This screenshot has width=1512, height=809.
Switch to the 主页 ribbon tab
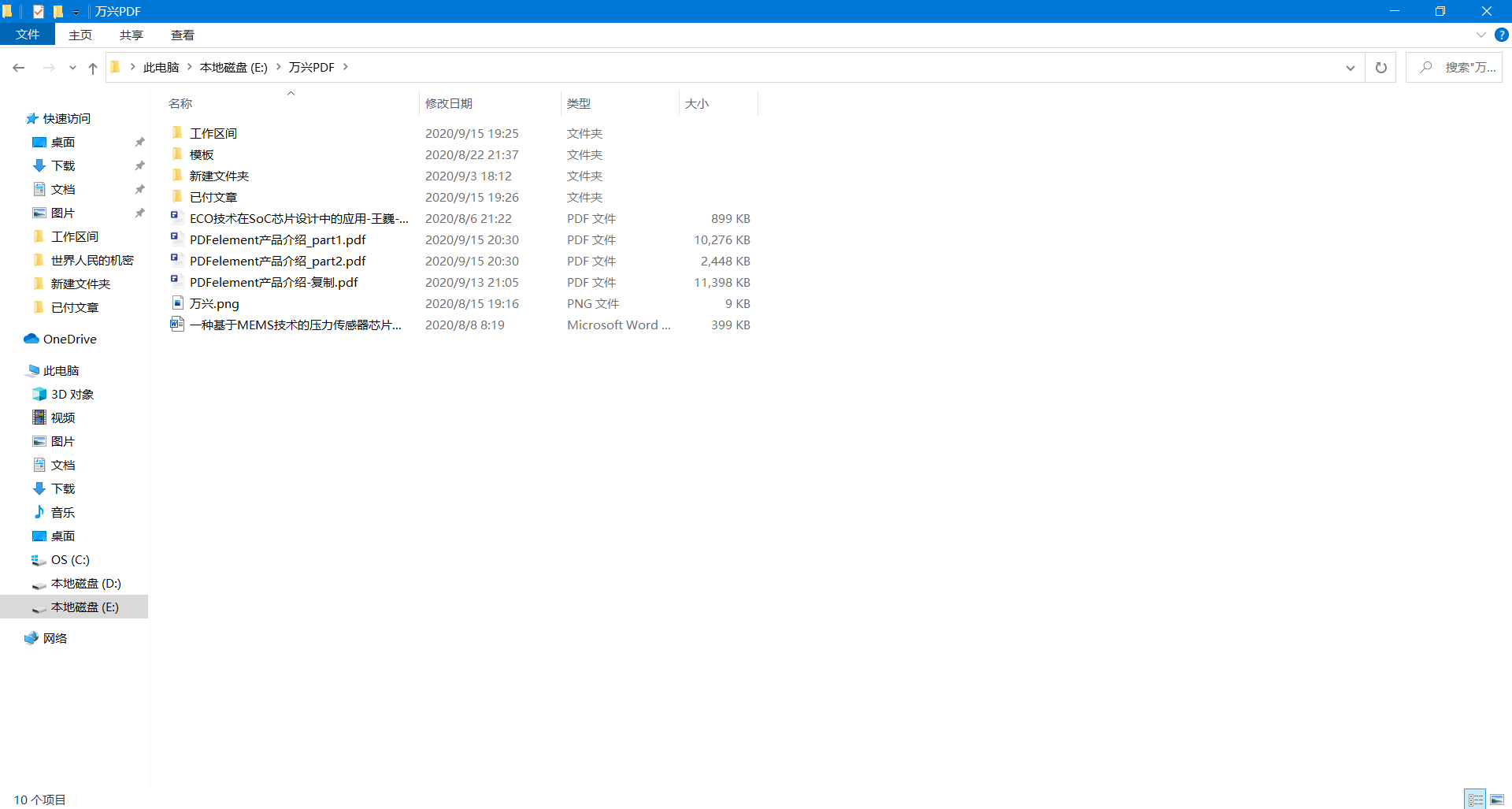[x=80, y=35]
